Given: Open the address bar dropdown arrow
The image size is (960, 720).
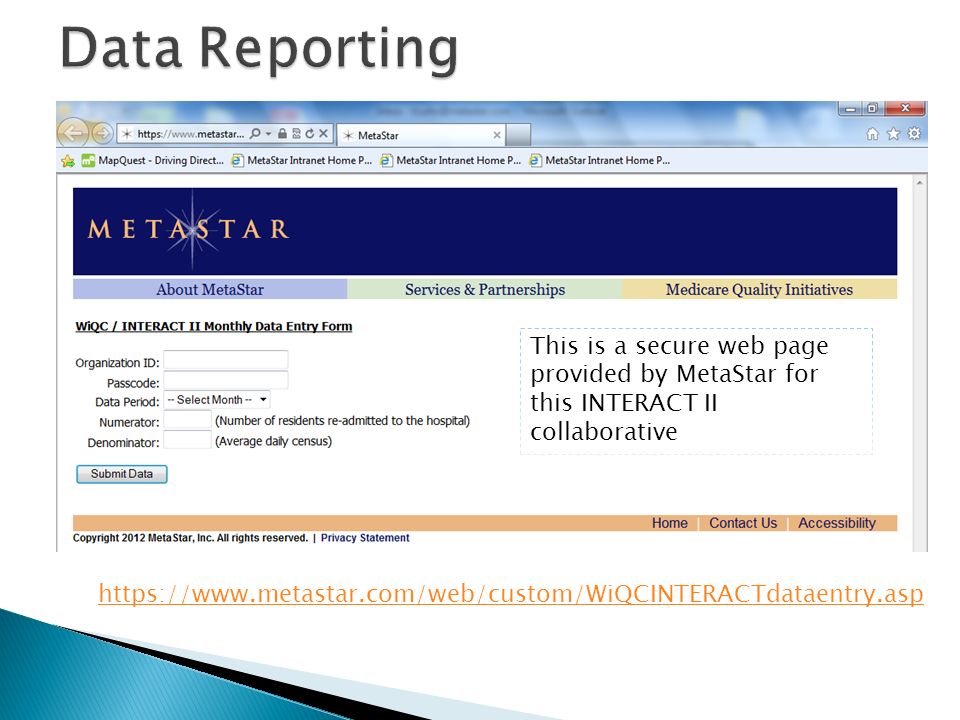Looking at the screenshot, I should click(x=268, y=133).
